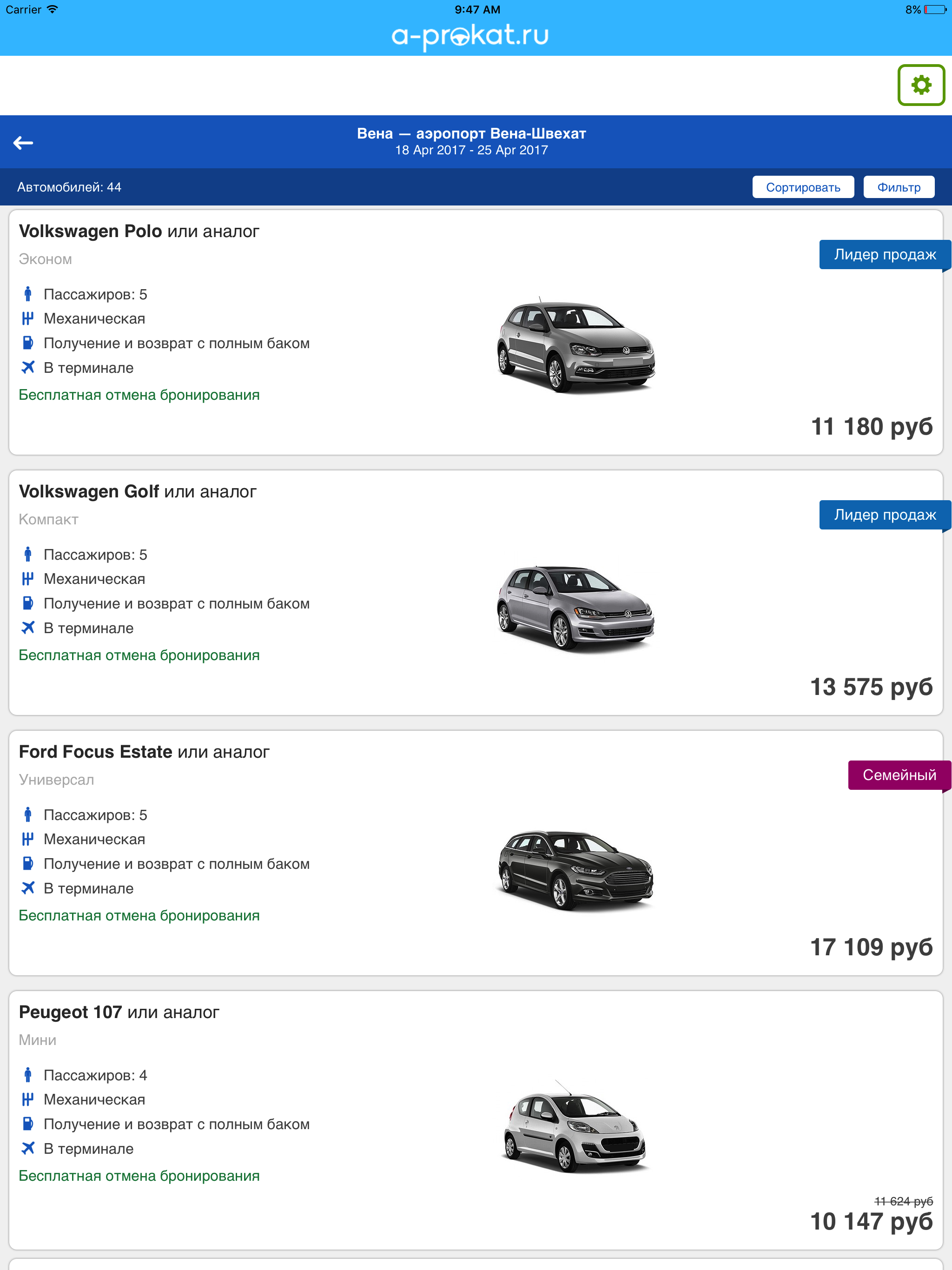Select the Ford Focus Estate car photo
952x1270 pixels.
[x=575, y=869]
